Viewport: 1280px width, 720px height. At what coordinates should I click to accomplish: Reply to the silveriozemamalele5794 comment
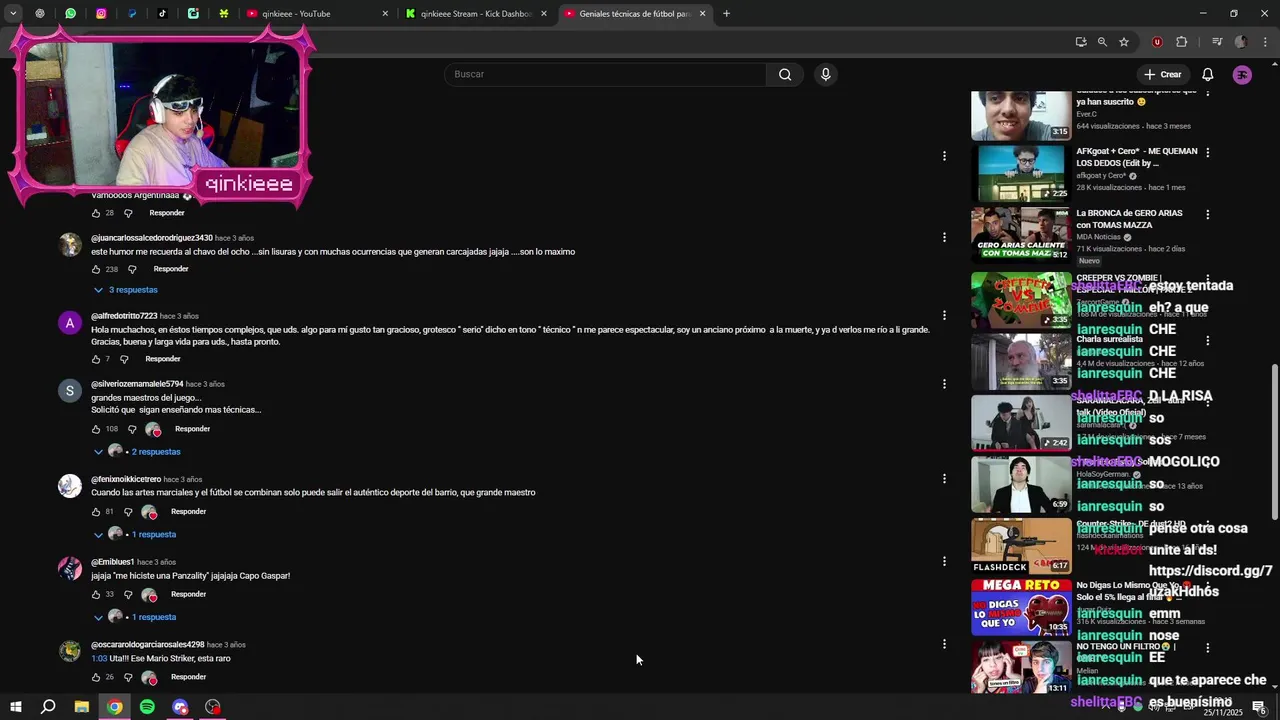coord(192,429)
